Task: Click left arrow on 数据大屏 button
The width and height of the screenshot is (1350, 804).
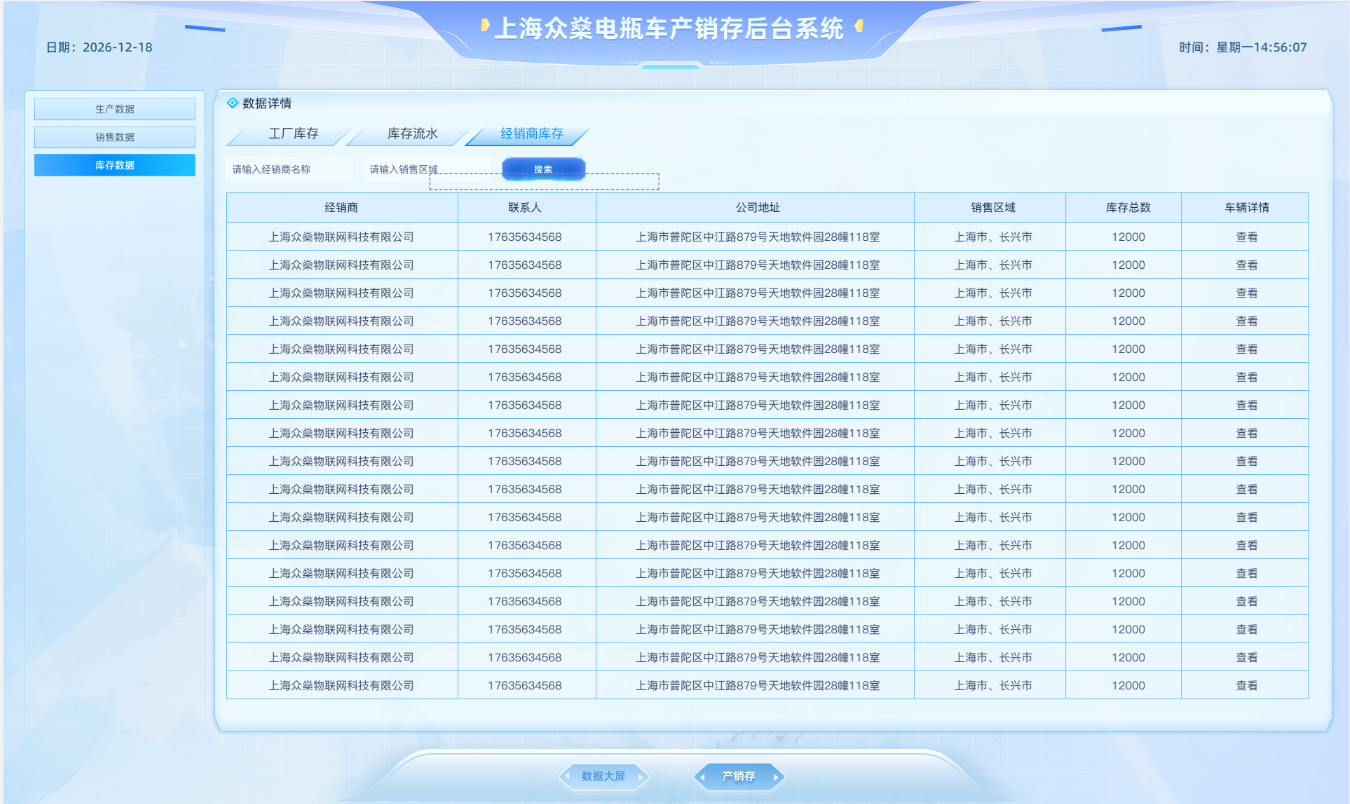Action: click(x=567, y=776)
